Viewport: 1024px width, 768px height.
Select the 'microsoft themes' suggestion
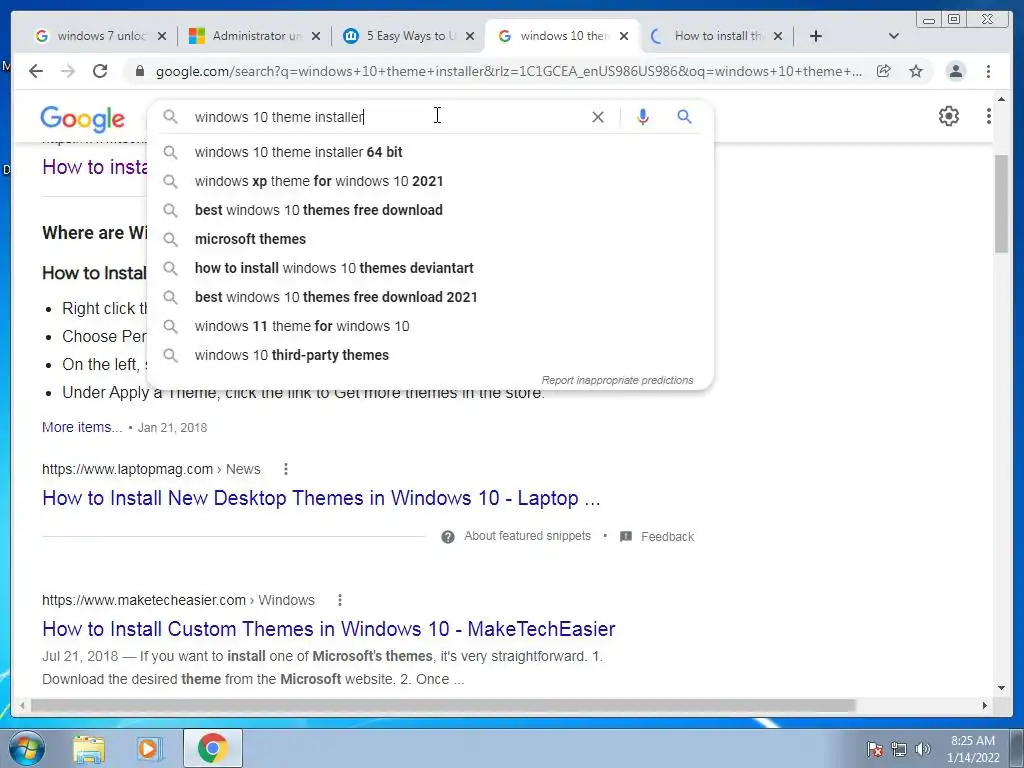click(430, 239)
